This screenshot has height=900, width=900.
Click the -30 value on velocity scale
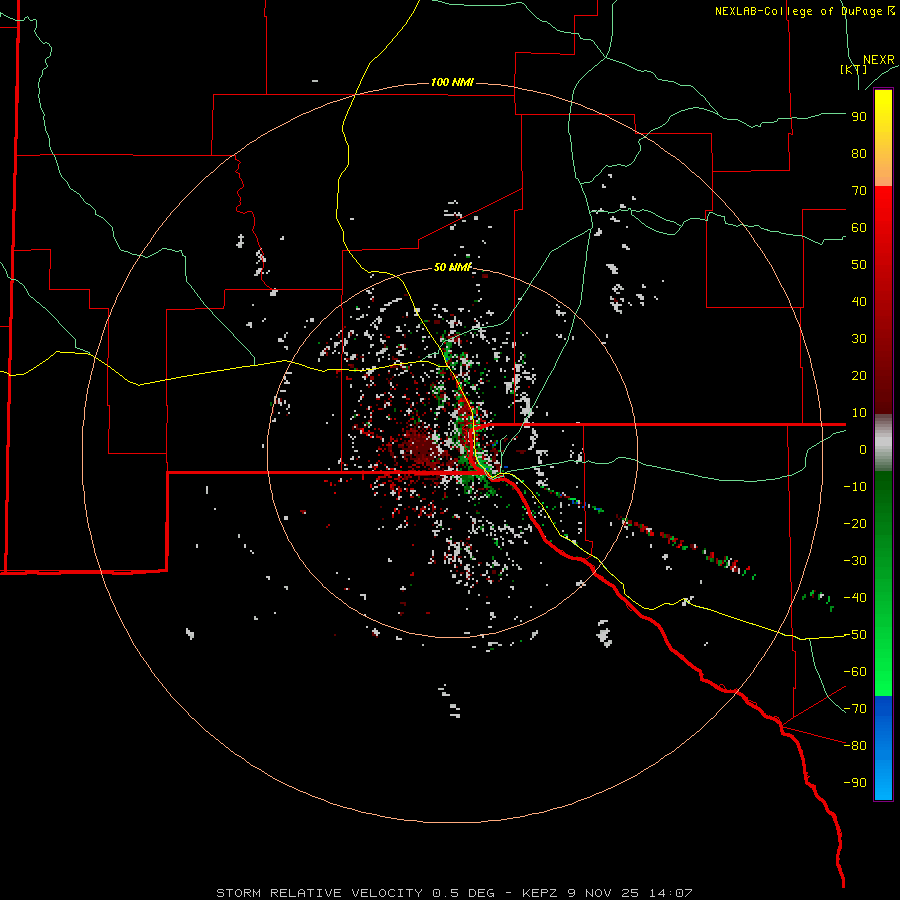pos(855,561)
